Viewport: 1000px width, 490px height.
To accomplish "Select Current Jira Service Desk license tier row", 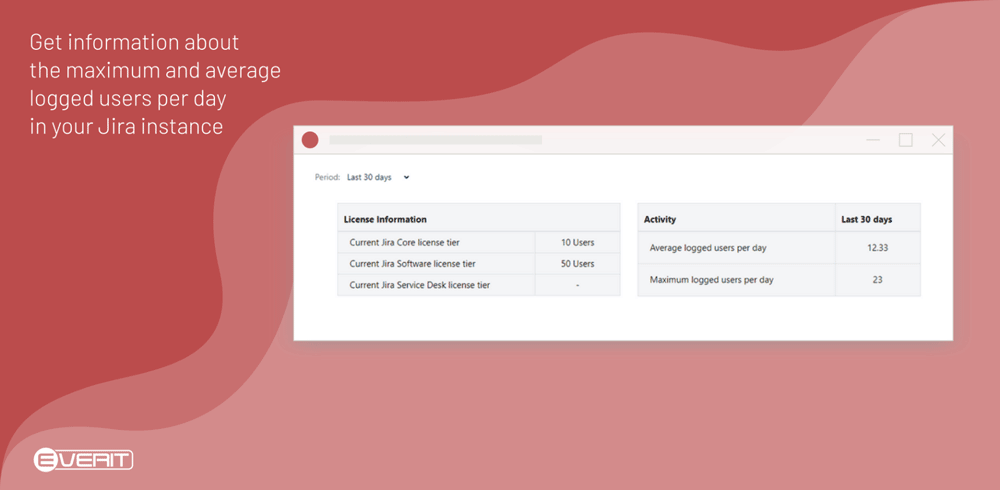I will 479,285.
